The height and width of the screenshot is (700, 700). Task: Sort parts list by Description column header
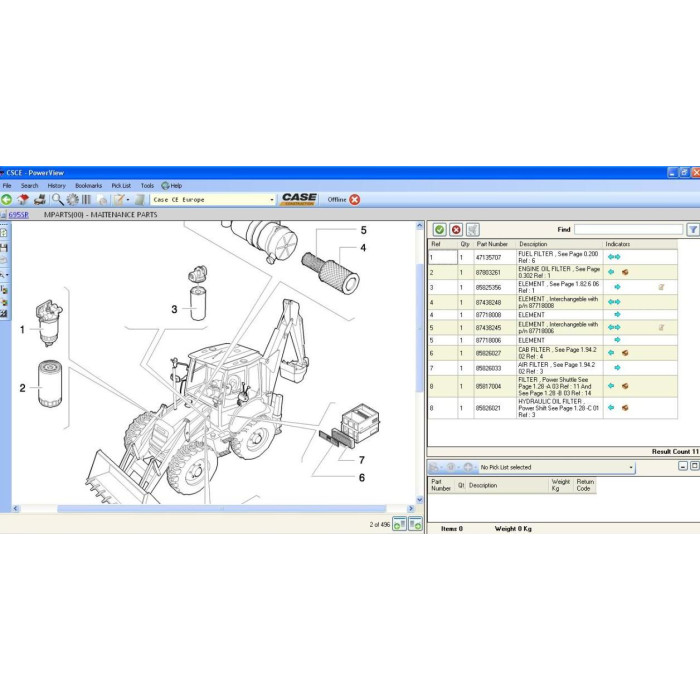pyautogui.click(x=560, y=244)
